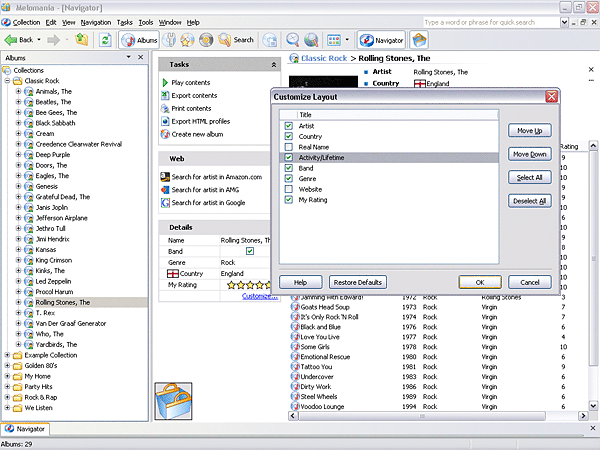The width and height of the screenshot is (600, 450).
Task: Click the artist icon beside Led Zeppelin
Action: tap(29, 281)
